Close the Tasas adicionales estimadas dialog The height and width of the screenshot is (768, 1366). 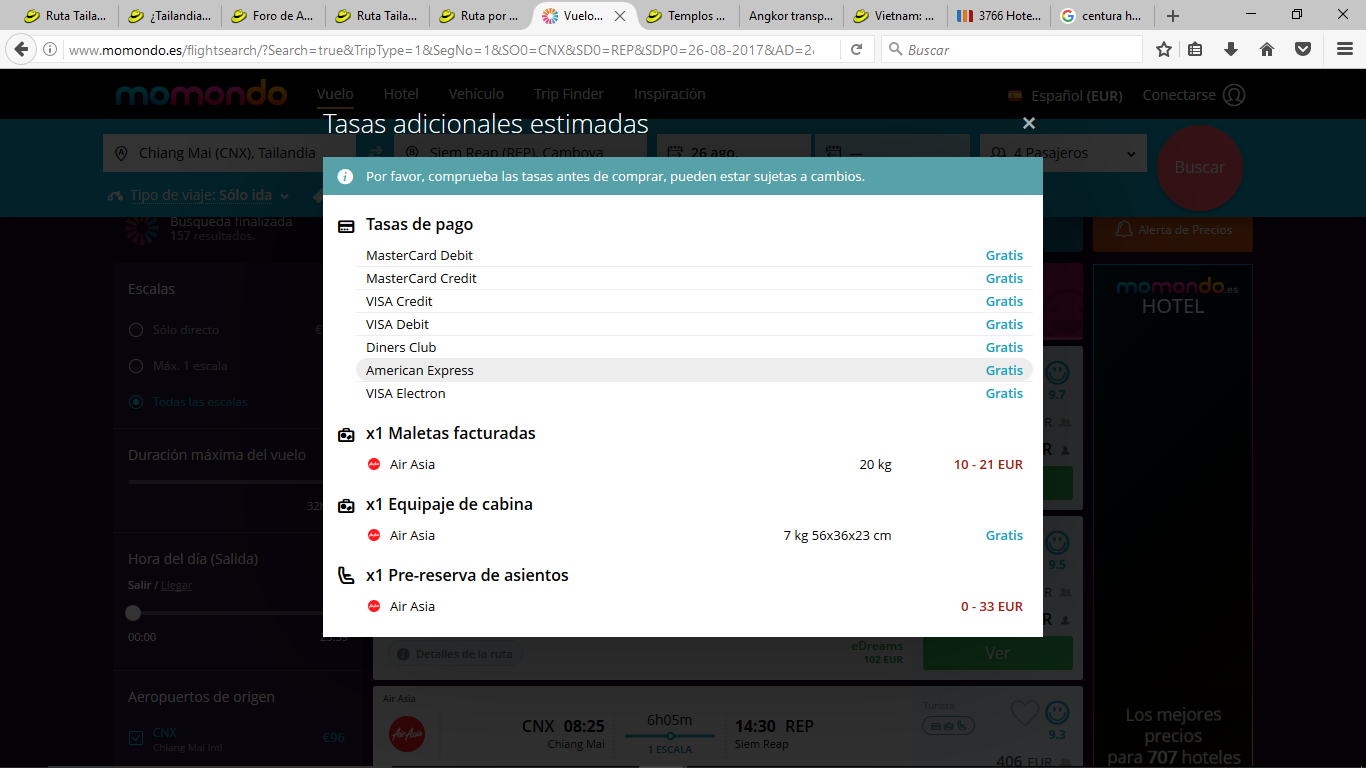pos(1029,123)
